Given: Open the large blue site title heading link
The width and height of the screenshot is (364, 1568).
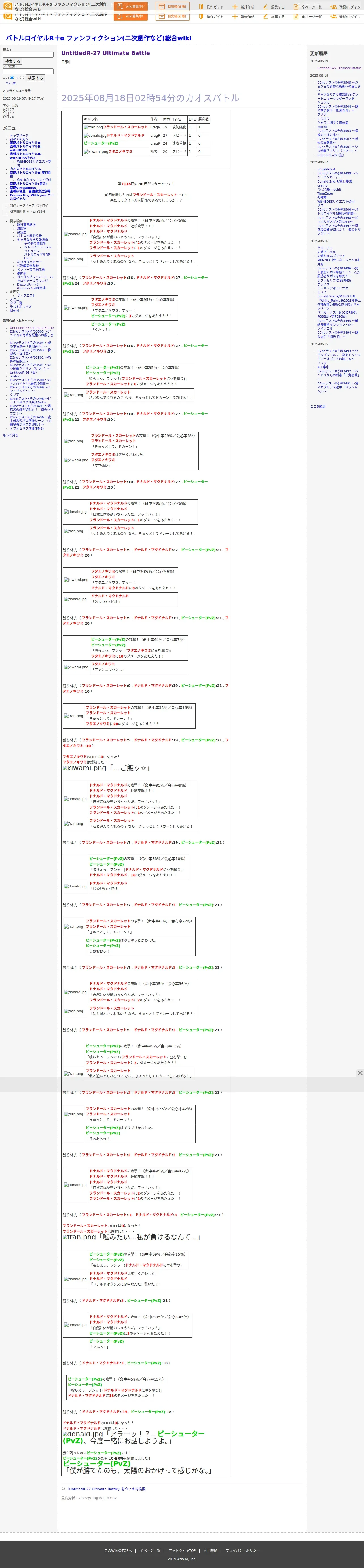Looking at the screenshot, I should 99,38.
